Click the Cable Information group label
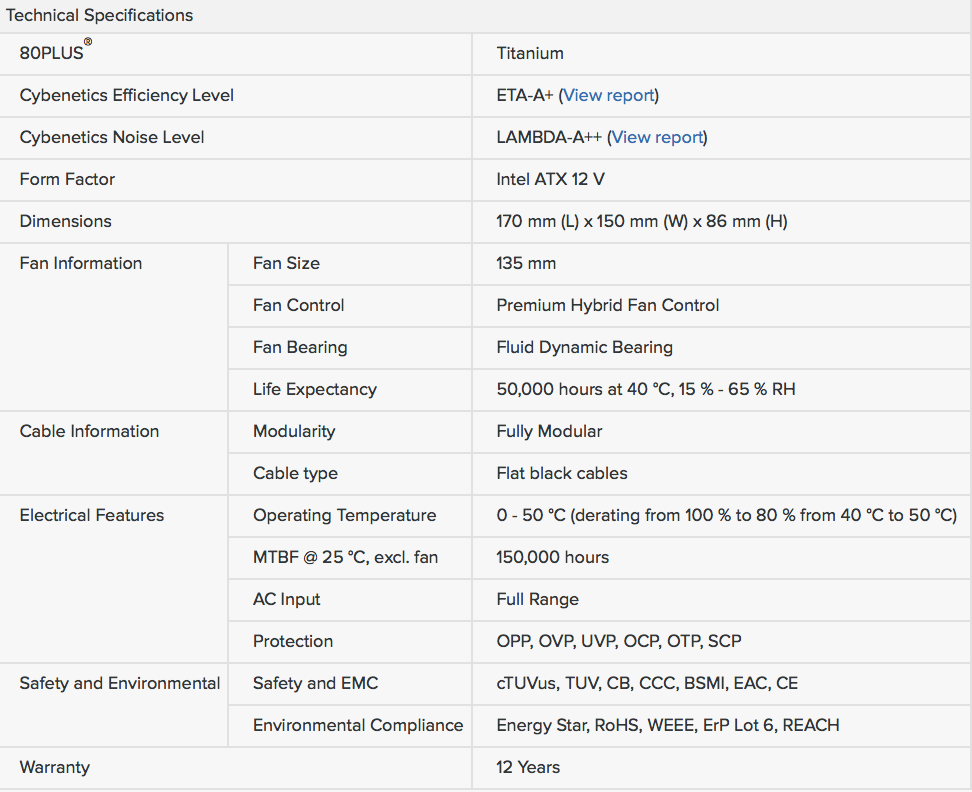This screenshot has width=972, height=792. pos(89,431)
